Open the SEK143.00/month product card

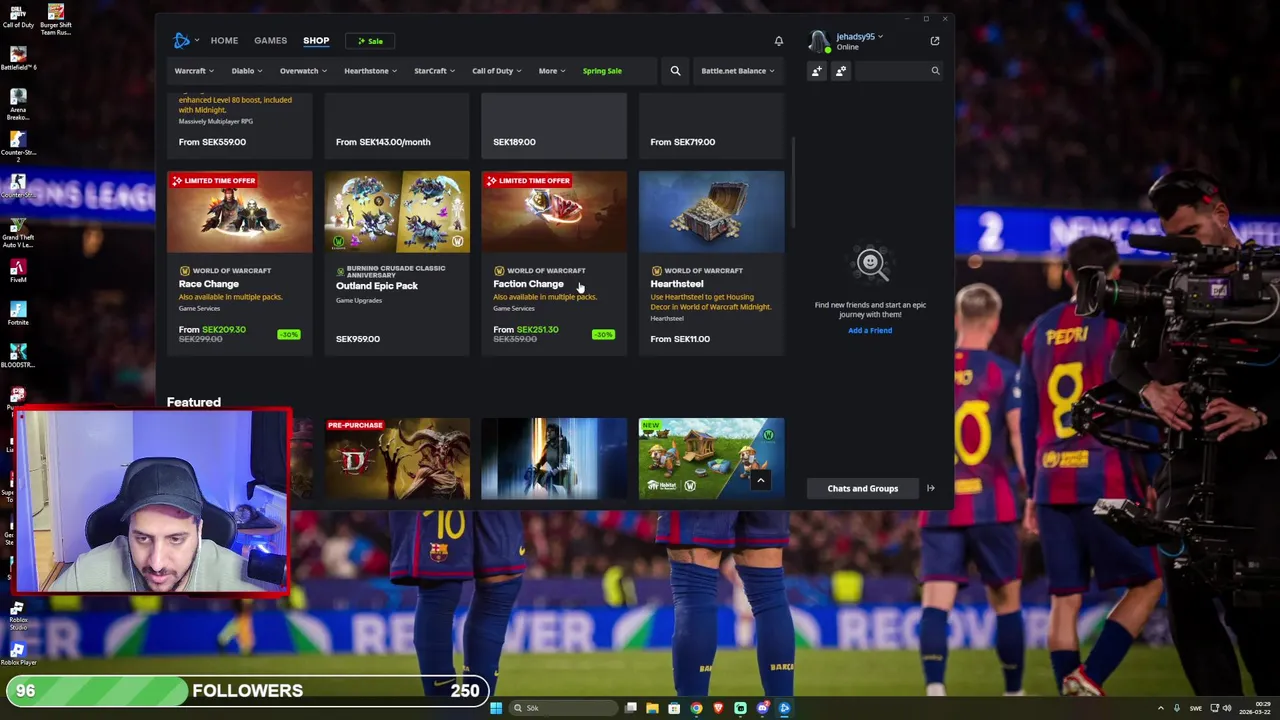(396, 124)
